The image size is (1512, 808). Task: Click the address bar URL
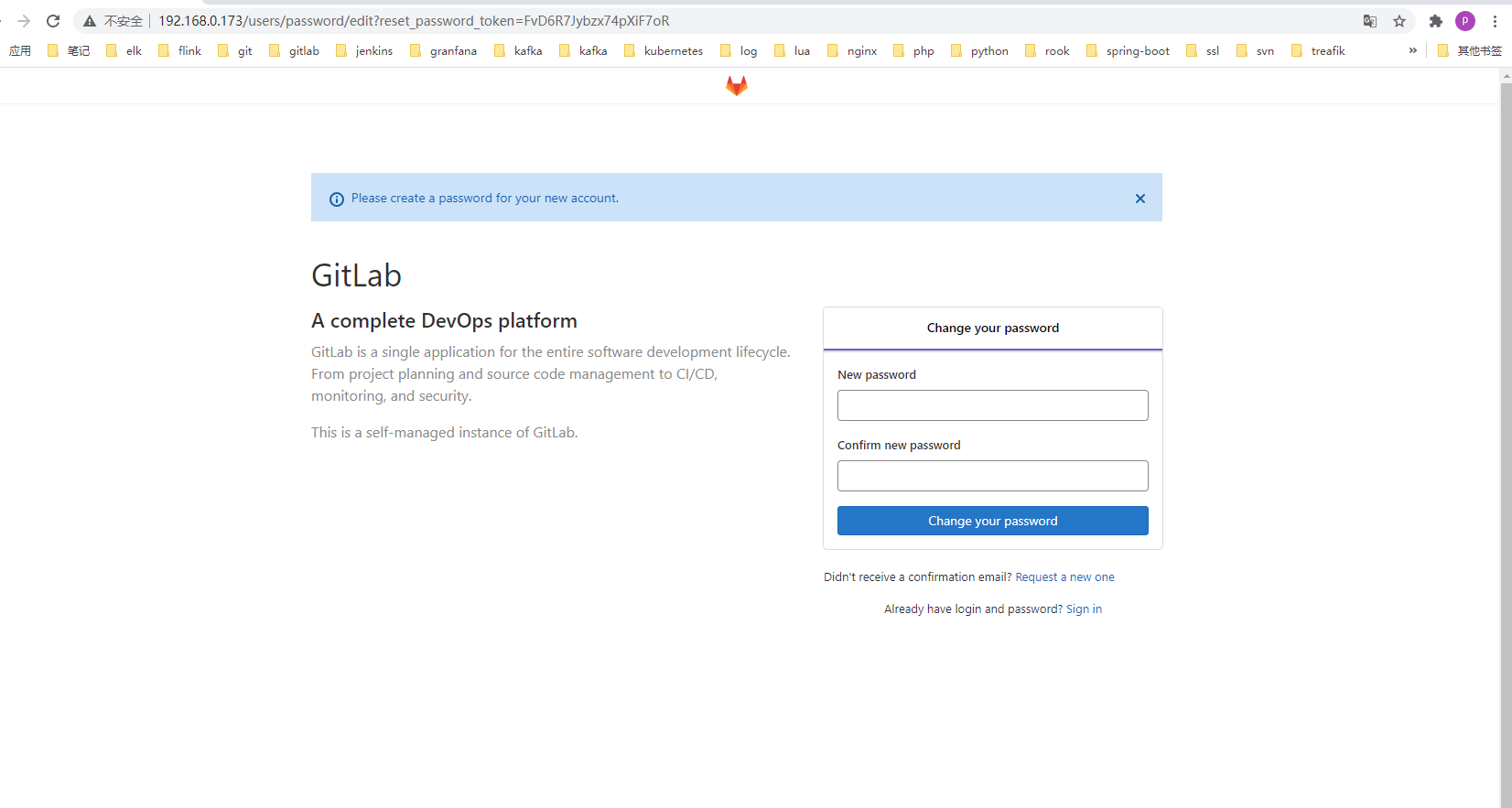pos(414,21)
